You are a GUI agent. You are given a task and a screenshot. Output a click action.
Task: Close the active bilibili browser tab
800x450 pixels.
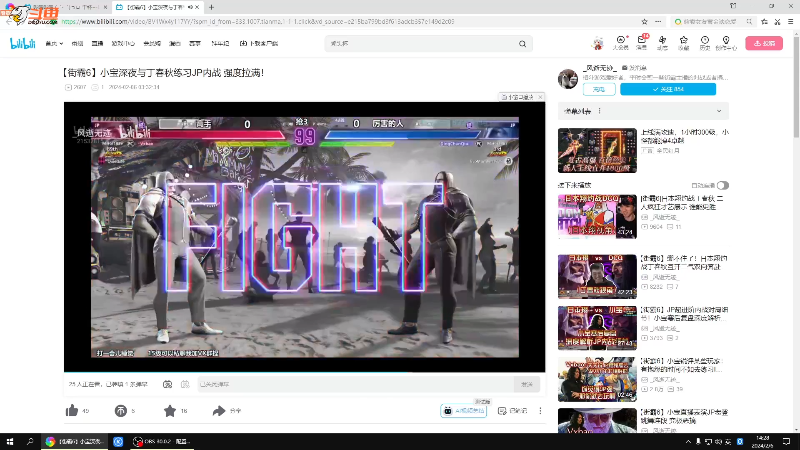click(x=197, y=7)
